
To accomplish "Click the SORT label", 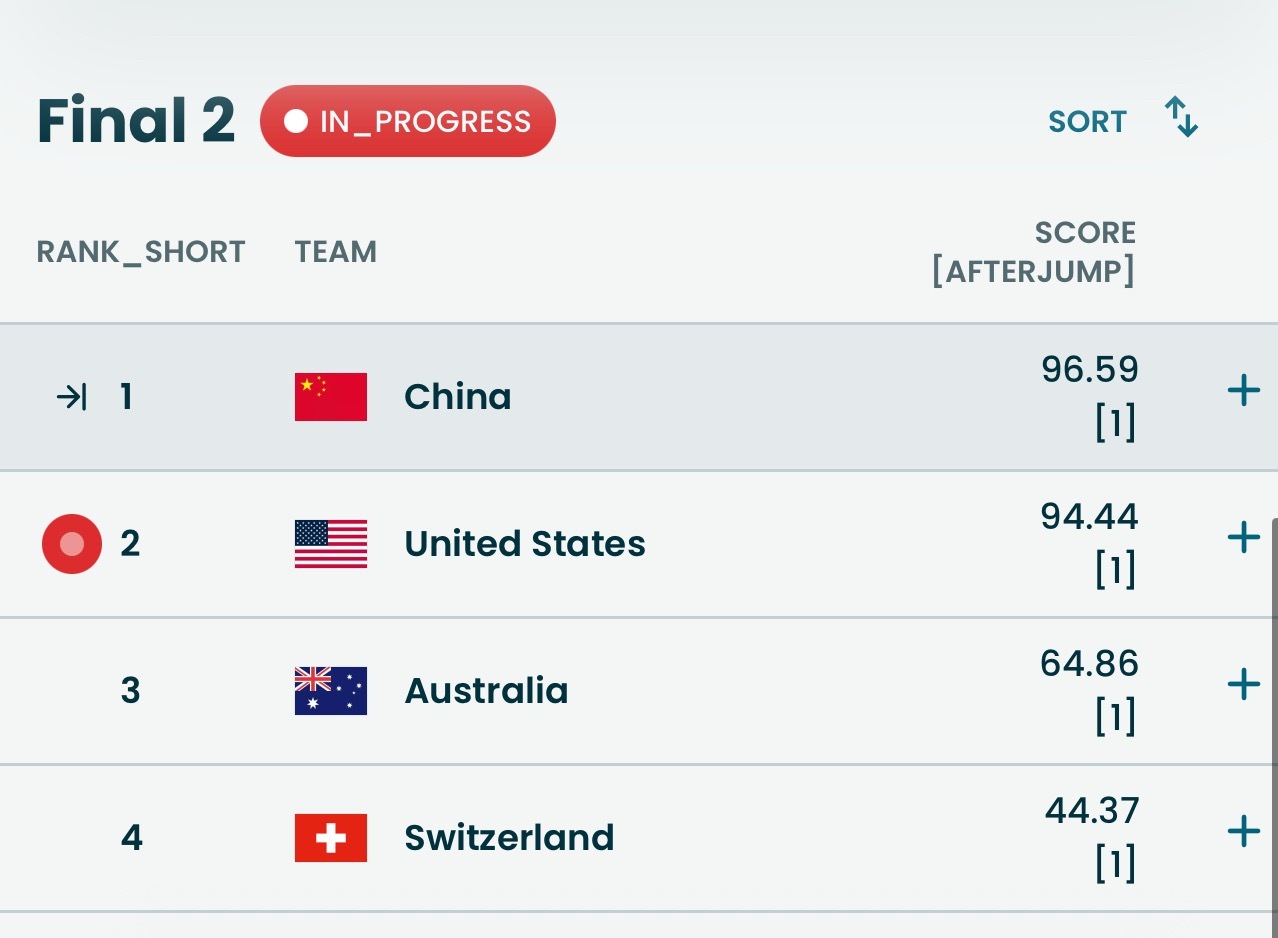I will 1087,122.
